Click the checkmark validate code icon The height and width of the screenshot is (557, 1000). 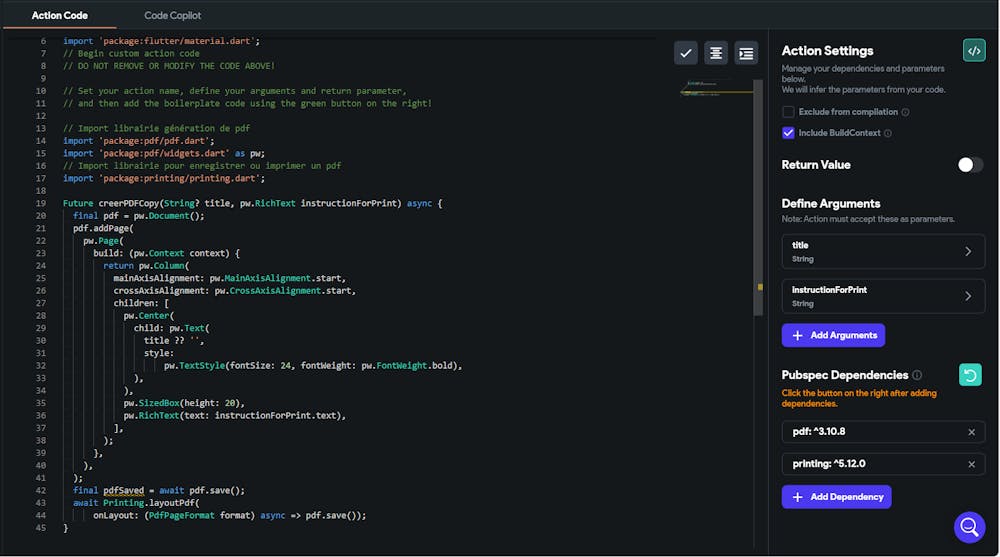(x=685, y=53)
